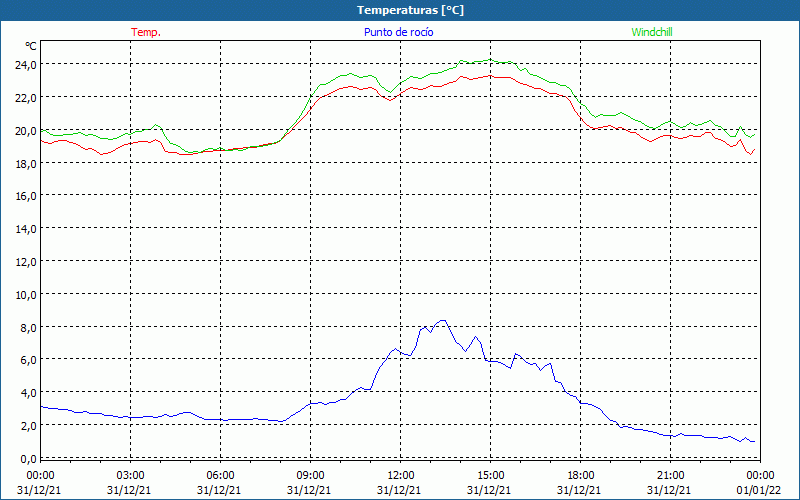The image size is (800, 500).
Task: Click the 0,0 y-axis value
Action: [x=28, y=459]
